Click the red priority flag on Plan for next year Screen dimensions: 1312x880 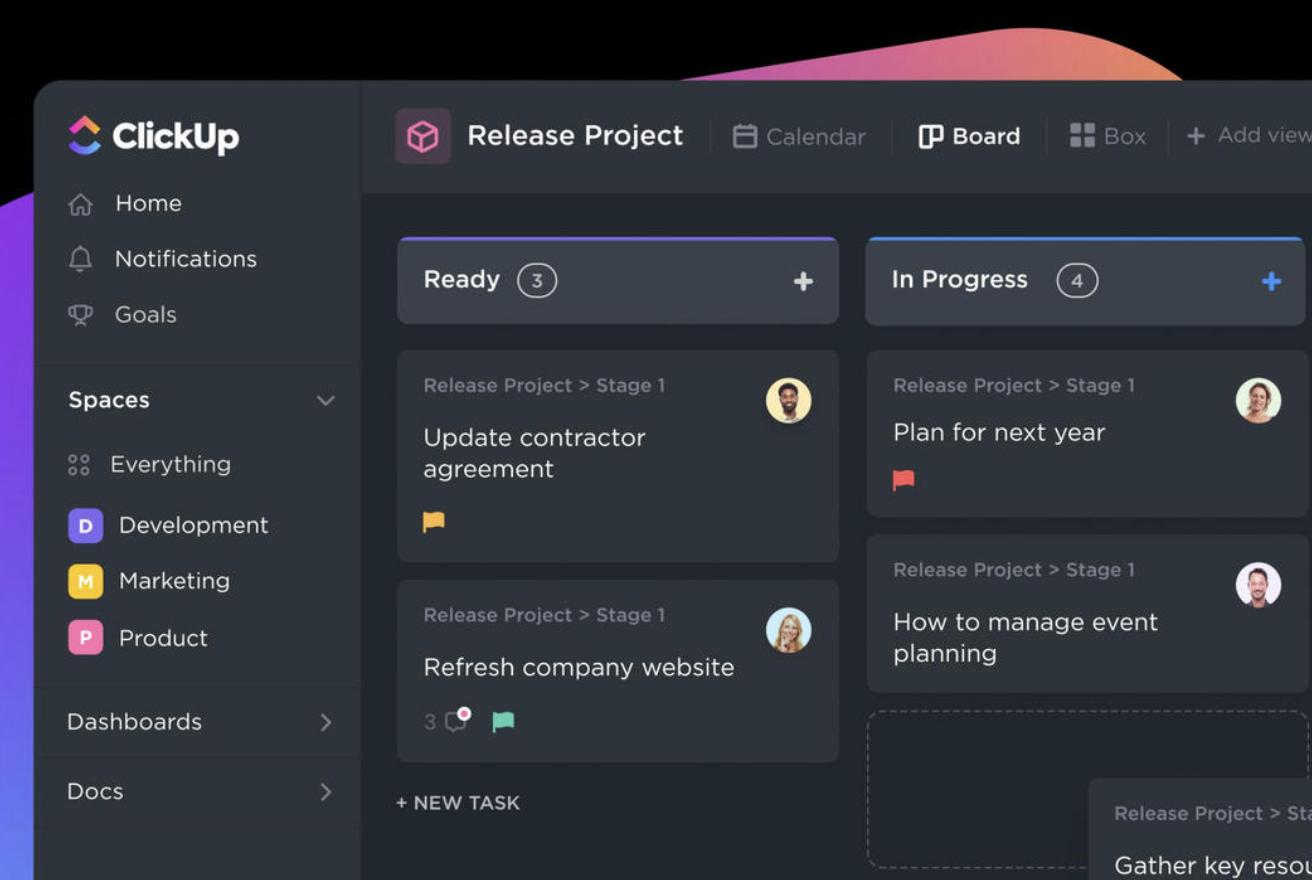pyautogui.click(x=904, y=480)
